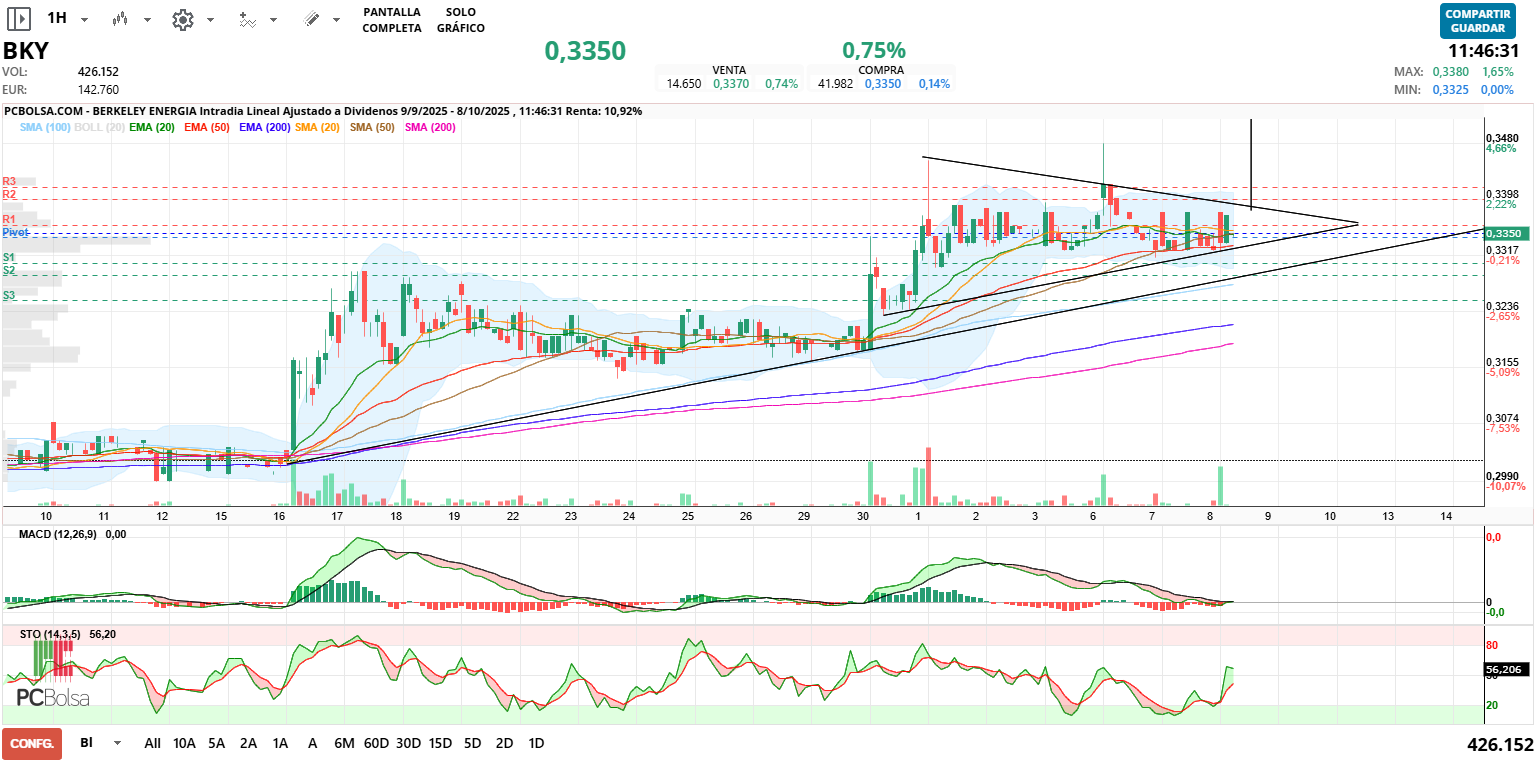The width and height of the screenshot is (1536, 766).
Task: Click the add indicator icon
Action: click(x=248, y=19)
